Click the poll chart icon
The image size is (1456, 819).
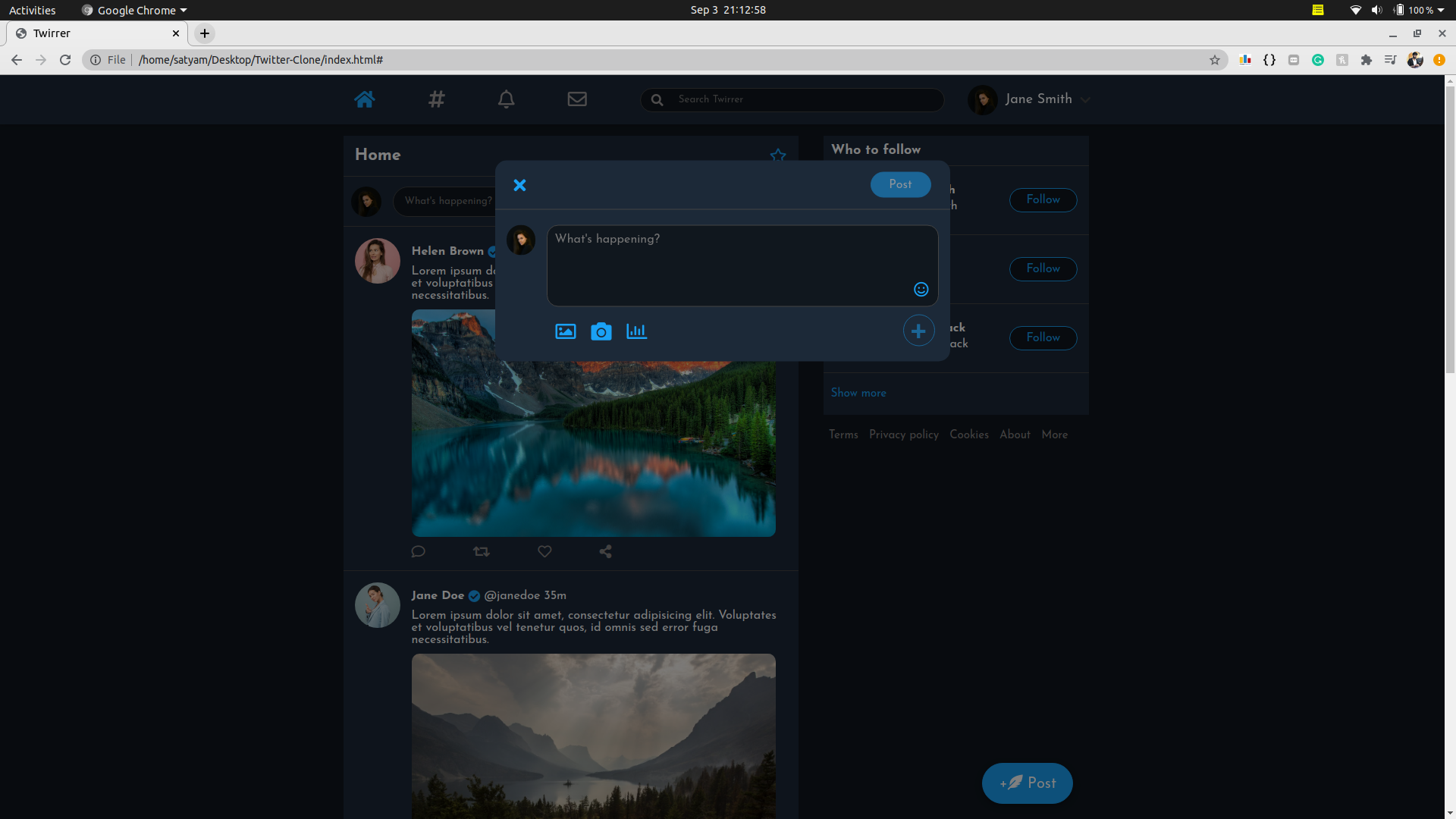636,331
